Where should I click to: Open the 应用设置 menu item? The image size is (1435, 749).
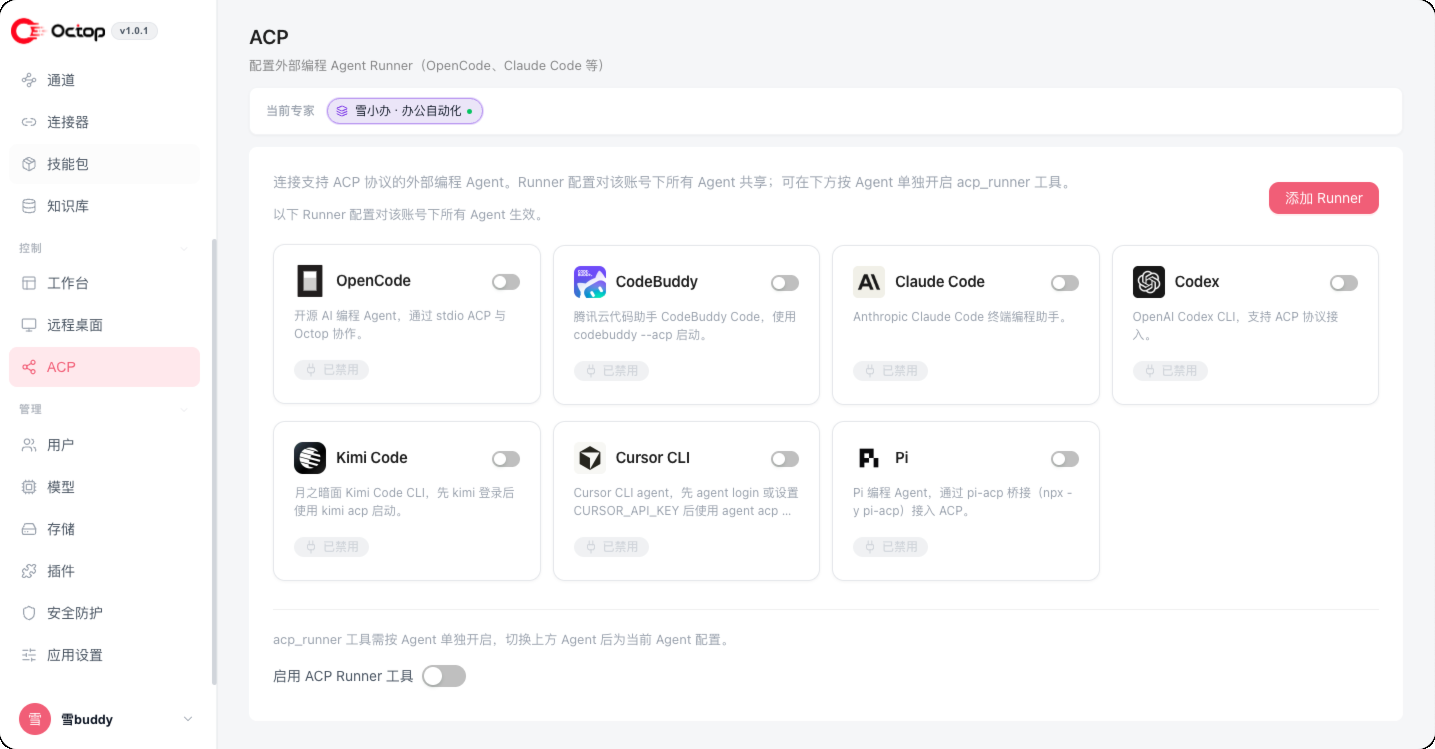click(x=105, y=655)
